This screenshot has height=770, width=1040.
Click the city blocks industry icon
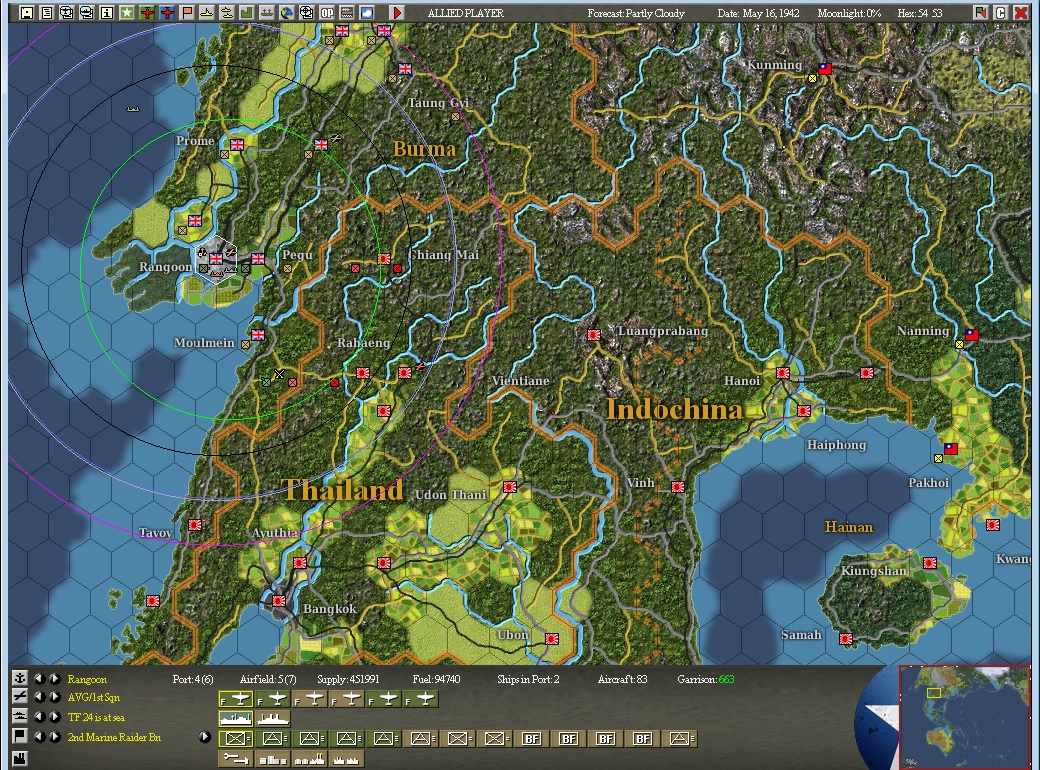pos(273,759)
